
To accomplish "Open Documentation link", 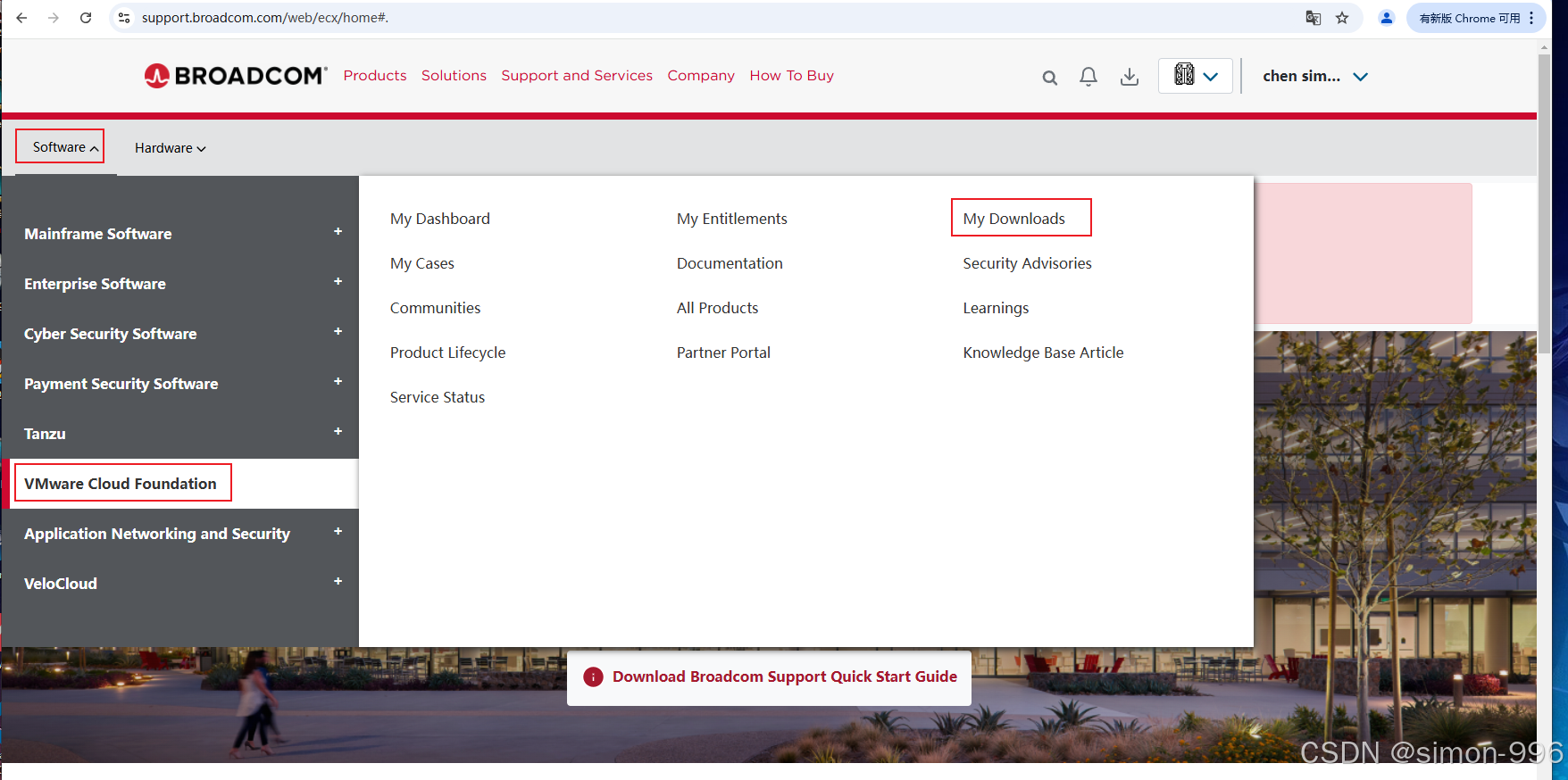I will pos(730,263).
